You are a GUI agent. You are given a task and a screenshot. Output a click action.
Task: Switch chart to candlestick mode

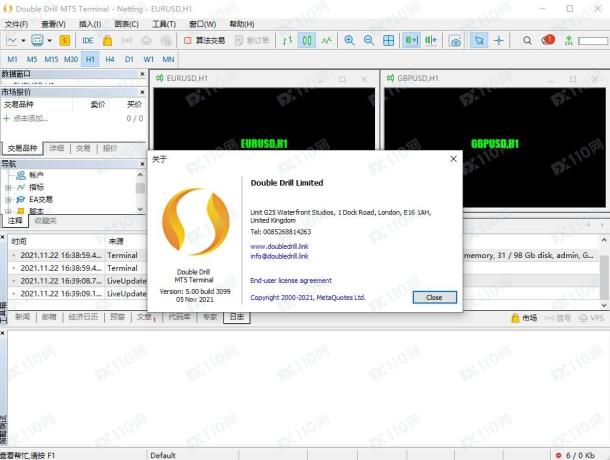point(307,40)
